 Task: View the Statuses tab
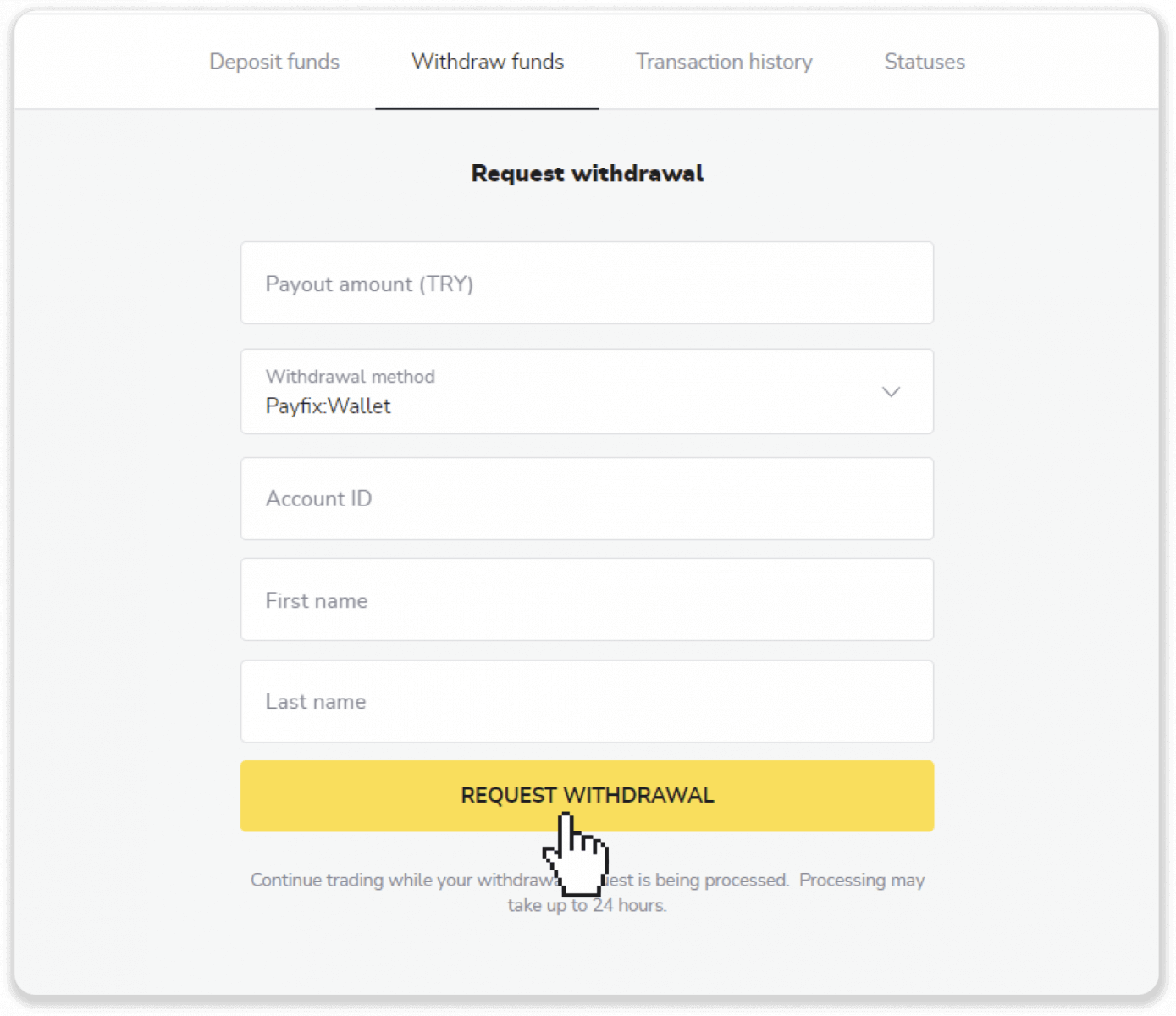[924, 61]
